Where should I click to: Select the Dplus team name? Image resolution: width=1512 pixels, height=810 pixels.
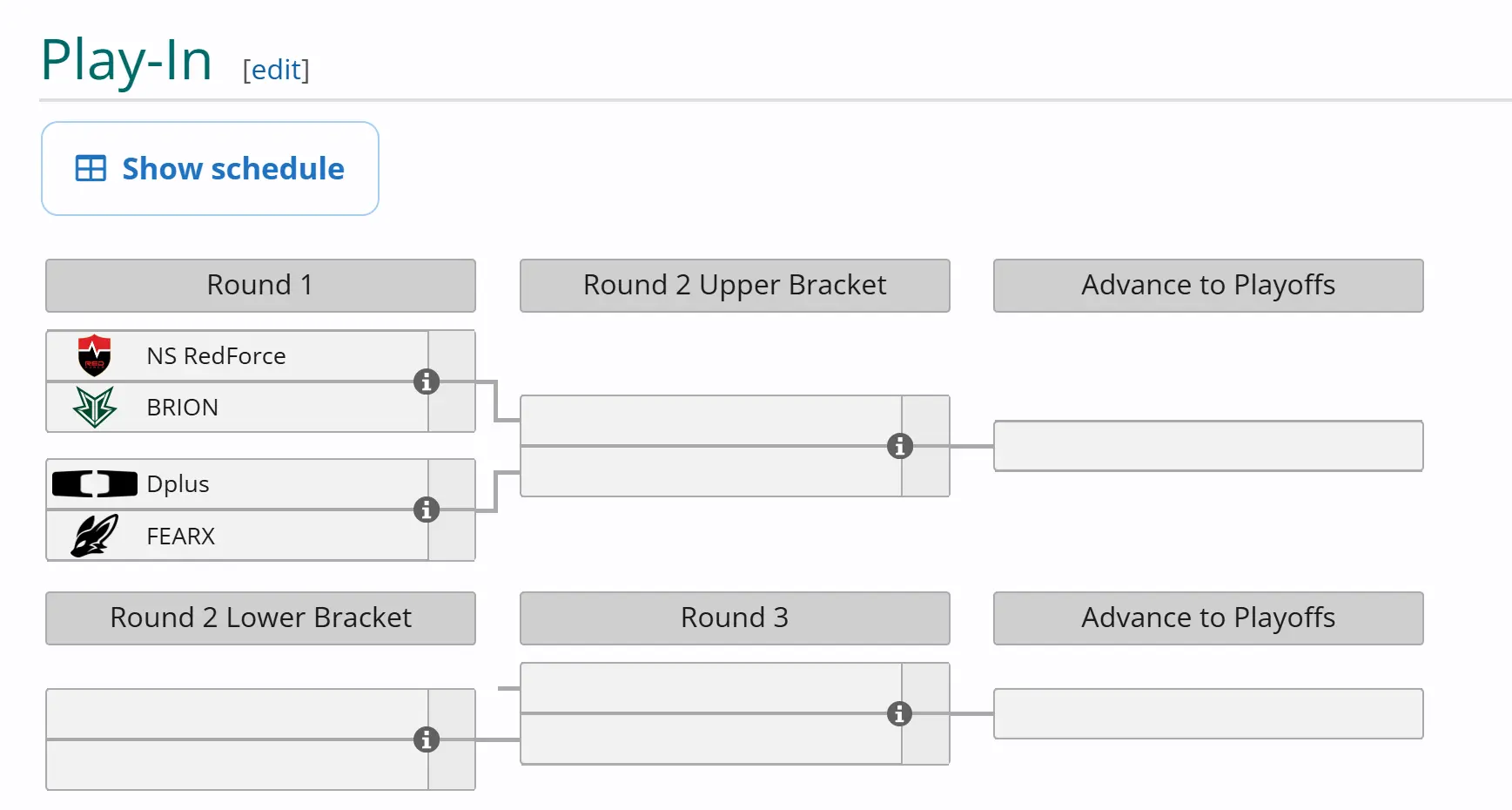click(x=178, y=483)
